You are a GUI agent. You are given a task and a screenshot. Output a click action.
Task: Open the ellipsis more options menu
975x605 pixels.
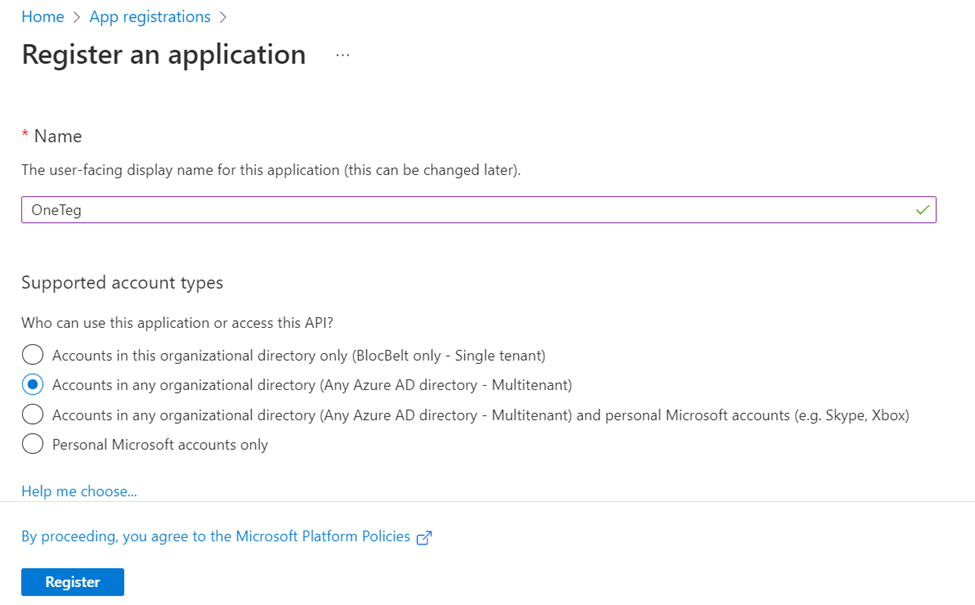pos(343,55)
